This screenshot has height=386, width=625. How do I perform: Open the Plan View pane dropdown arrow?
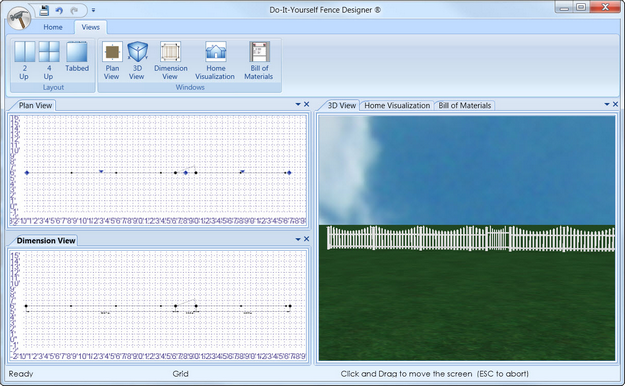(298, 104)
